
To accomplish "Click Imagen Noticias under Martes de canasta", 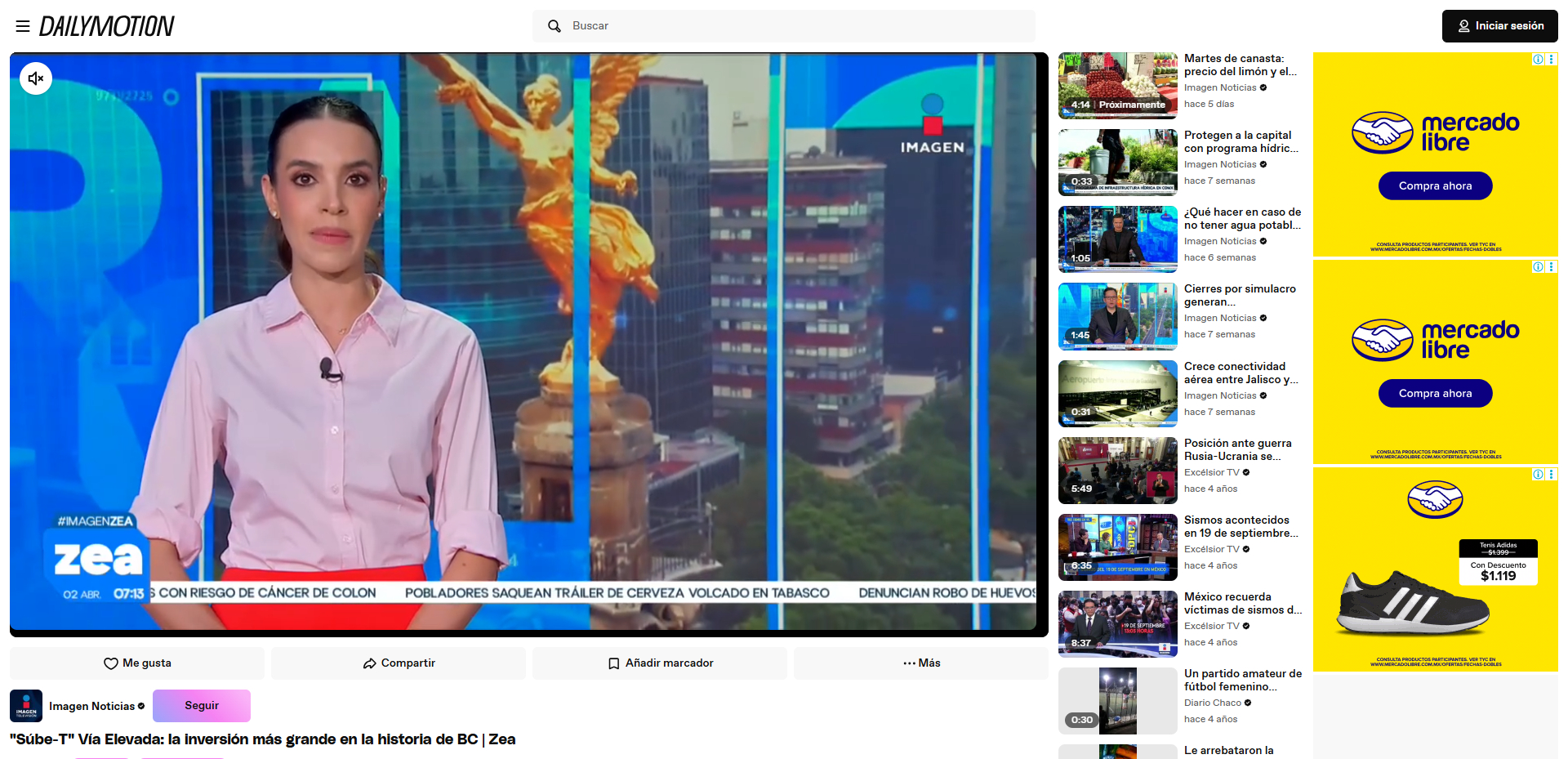I will [1220, 88].
